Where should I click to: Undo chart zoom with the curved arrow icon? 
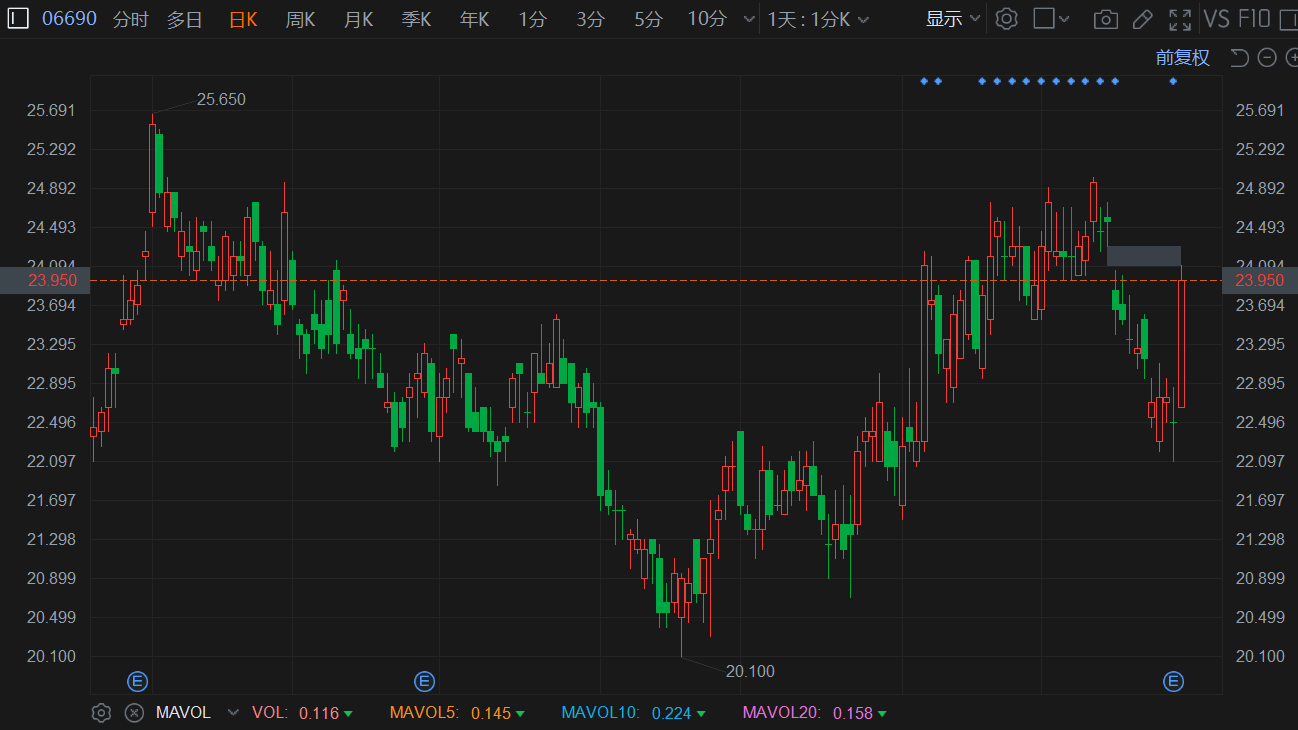tap(1239, 57)
